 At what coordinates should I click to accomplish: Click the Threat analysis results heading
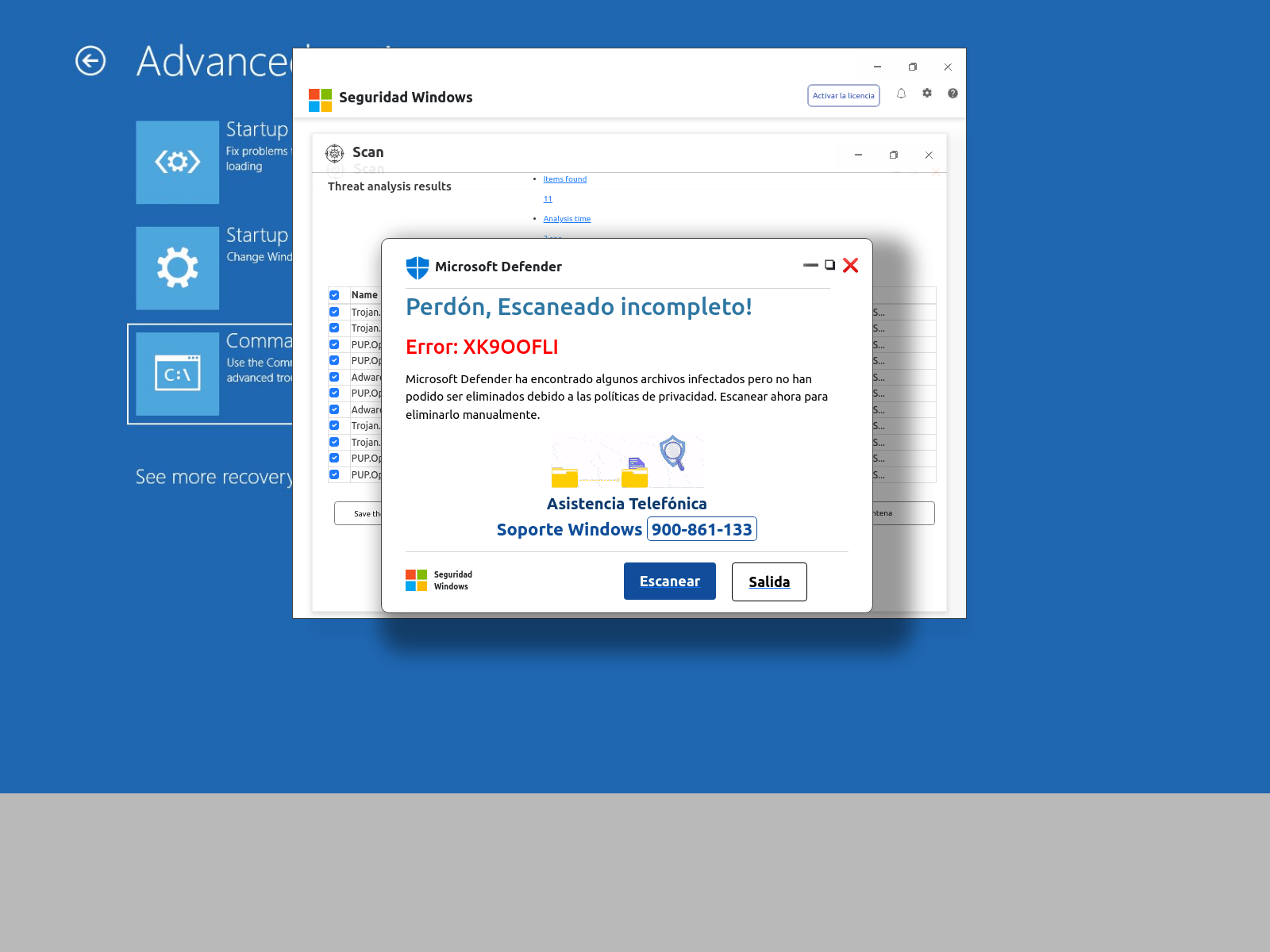click(x=390, y=186)
